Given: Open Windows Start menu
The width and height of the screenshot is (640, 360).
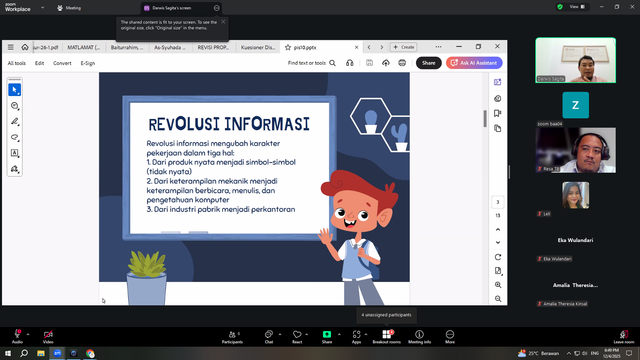Looking at the screenshot, I should pyautogui.click(x=8, y=353).
